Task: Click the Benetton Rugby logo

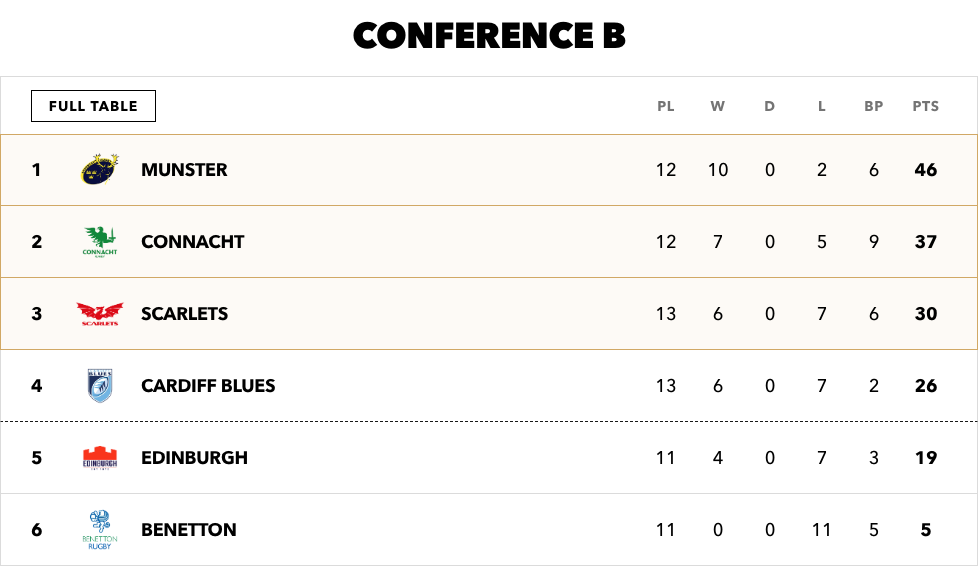Action: coord(100,530)
